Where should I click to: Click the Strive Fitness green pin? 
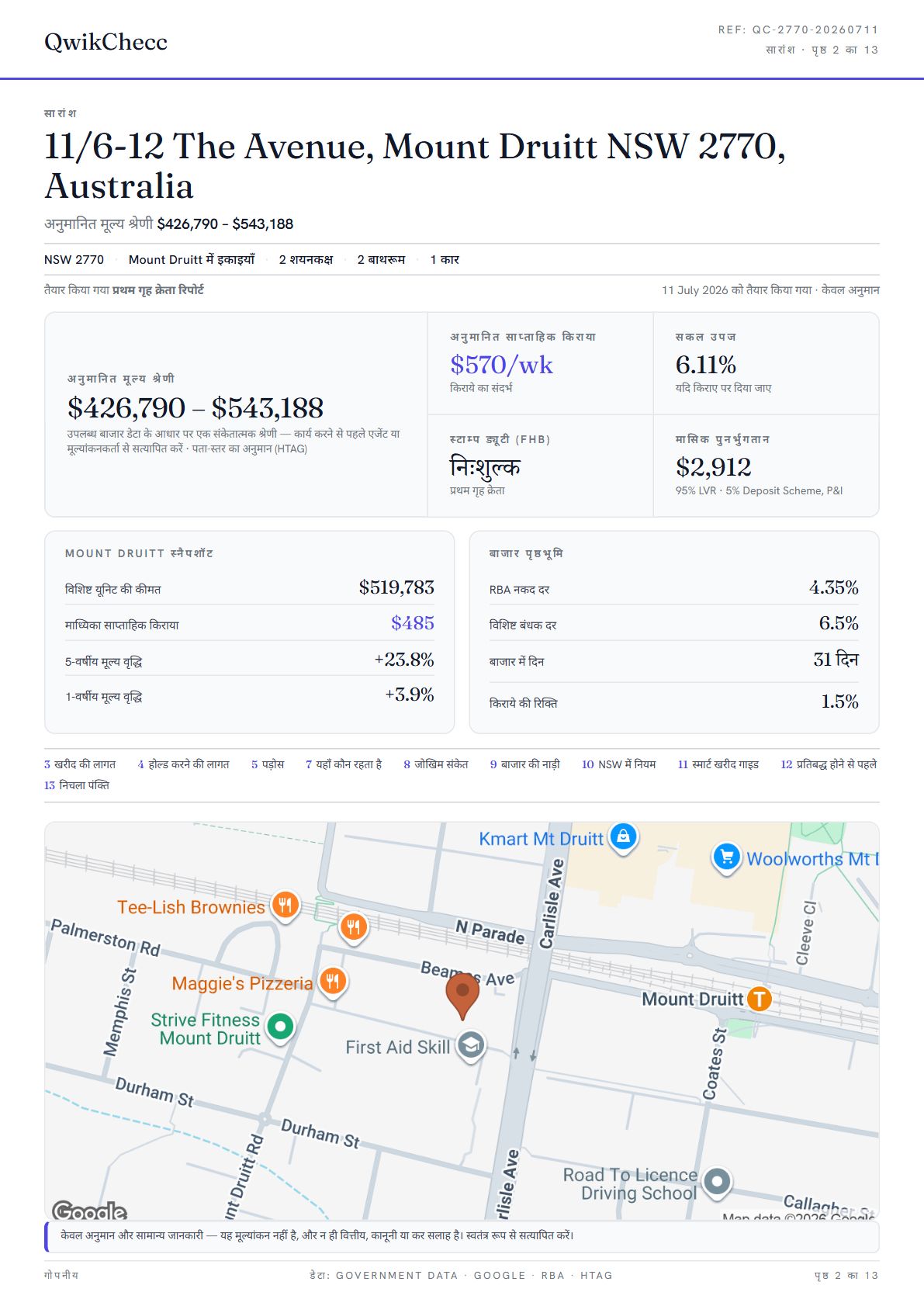[280, 1027]
